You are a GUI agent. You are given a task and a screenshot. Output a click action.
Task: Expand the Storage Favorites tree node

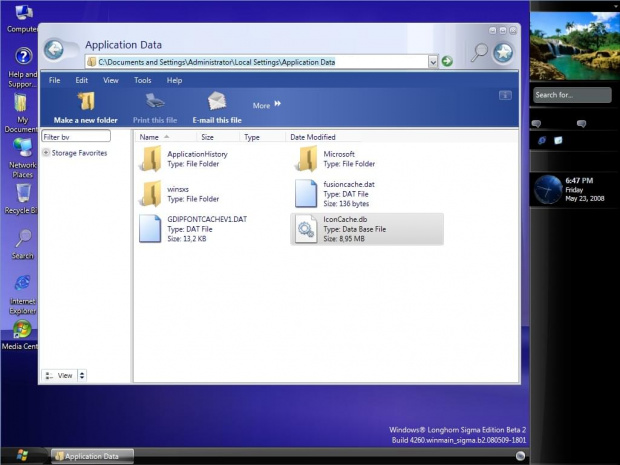click(46, 153)
